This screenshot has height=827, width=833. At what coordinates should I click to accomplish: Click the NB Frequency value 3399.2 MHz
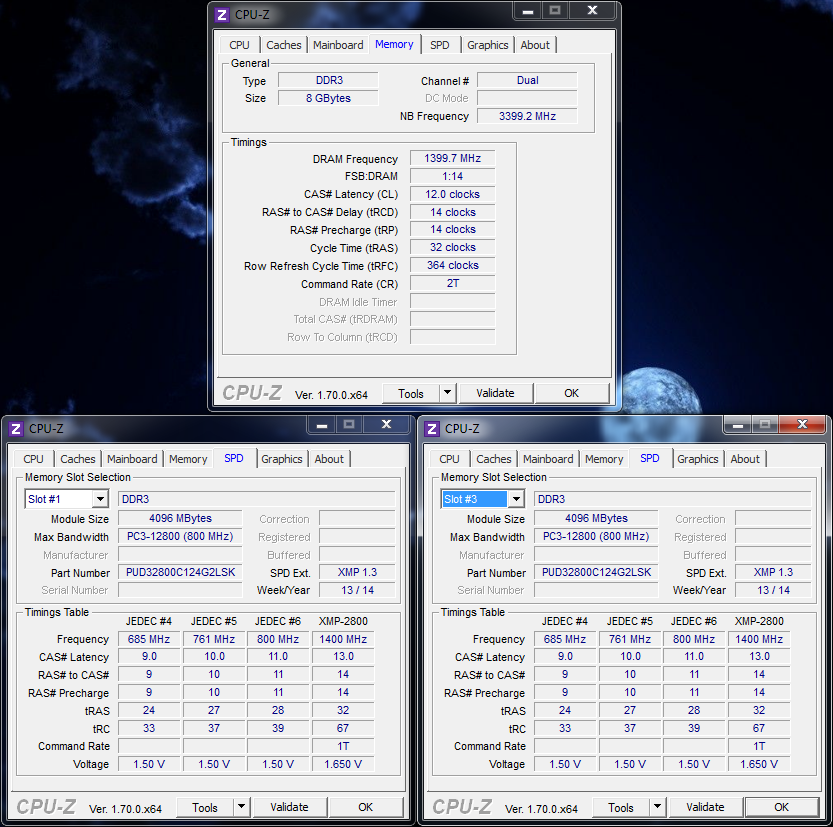527,116
